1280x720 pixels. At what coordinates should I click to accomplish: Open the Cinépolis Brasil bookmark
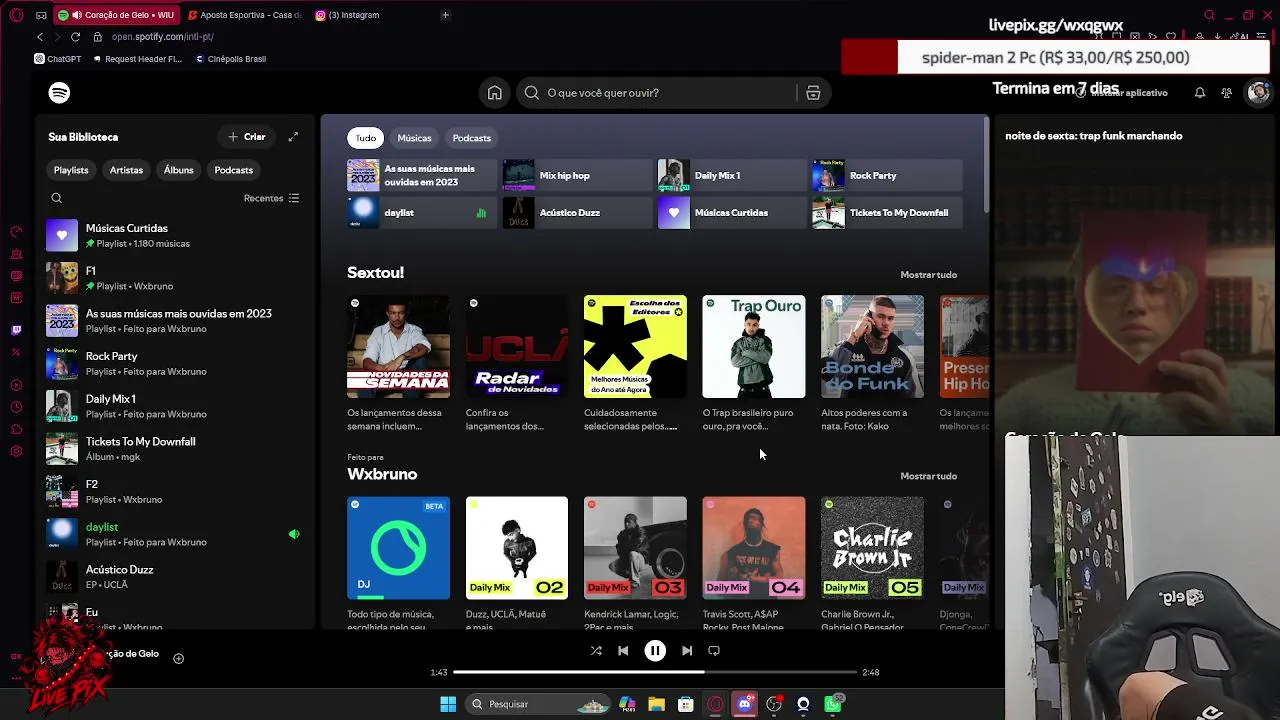coord(230,59)
